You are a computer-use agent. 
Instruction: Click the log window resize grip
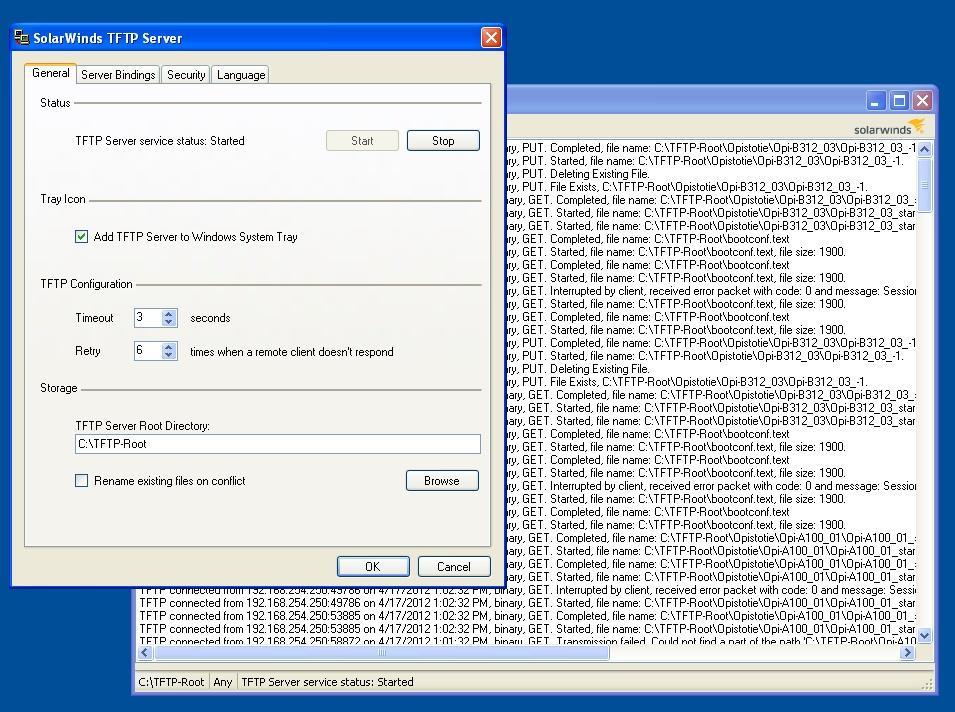click(927, 684)
